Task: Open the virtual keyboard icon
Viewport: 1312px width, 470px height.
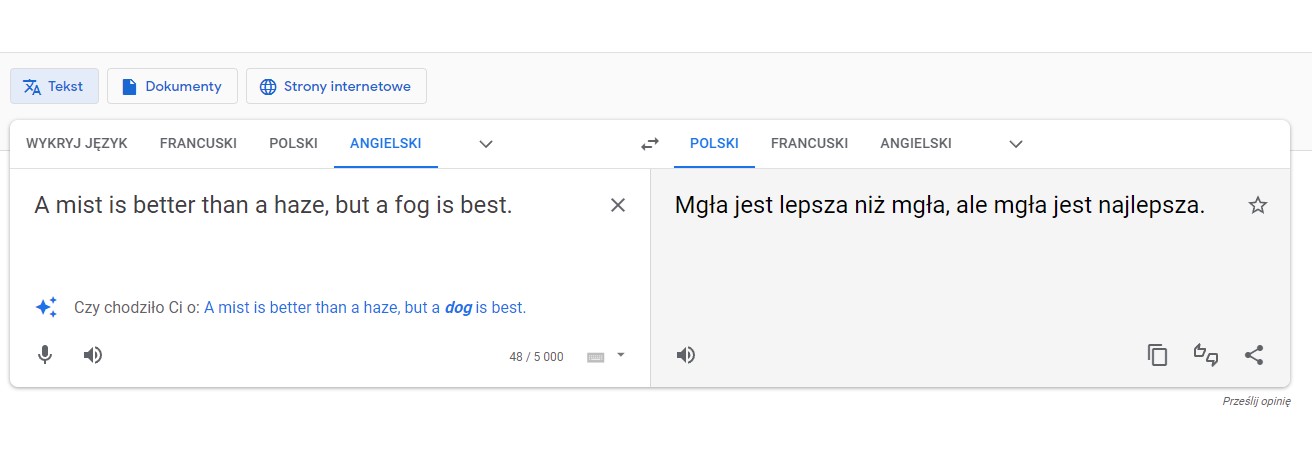Action: (595, 357)
